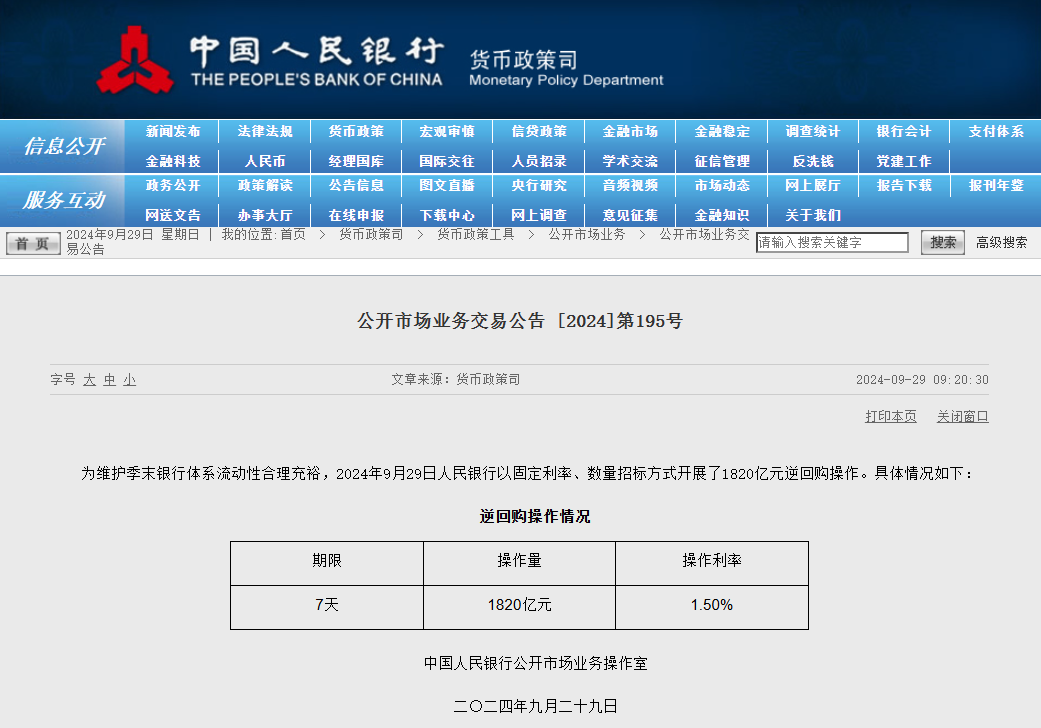Open 政策解读 under 服务互动
1041x728 pixels.
click(x=265, y=186)
